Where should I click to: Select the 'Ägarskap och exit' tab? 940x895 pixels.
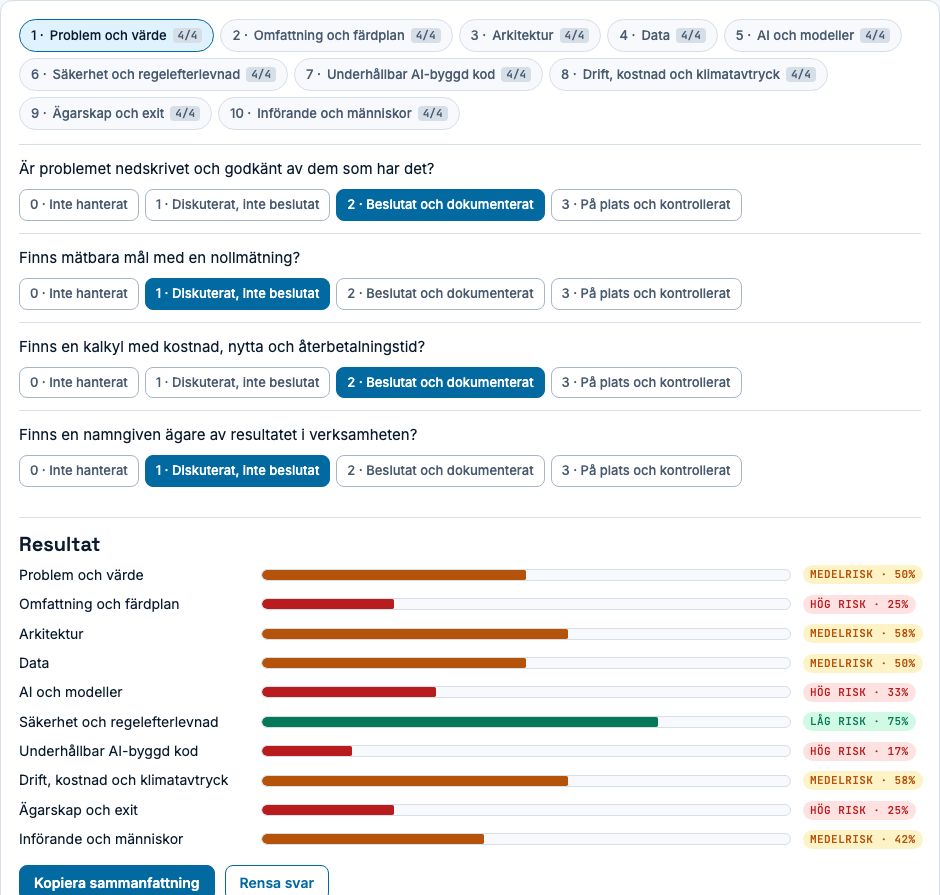115,113
